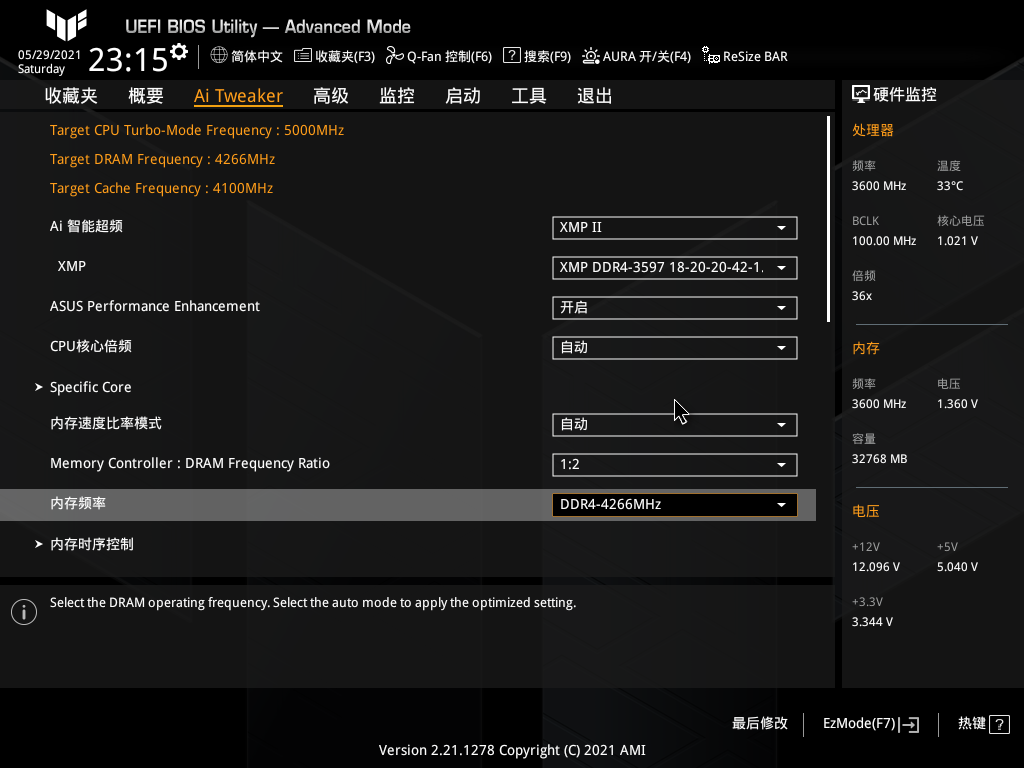The height and width of the screenshot is (768, 1024).
Task: Click the DRAM operating frequency help text
Action: (313, 603)
